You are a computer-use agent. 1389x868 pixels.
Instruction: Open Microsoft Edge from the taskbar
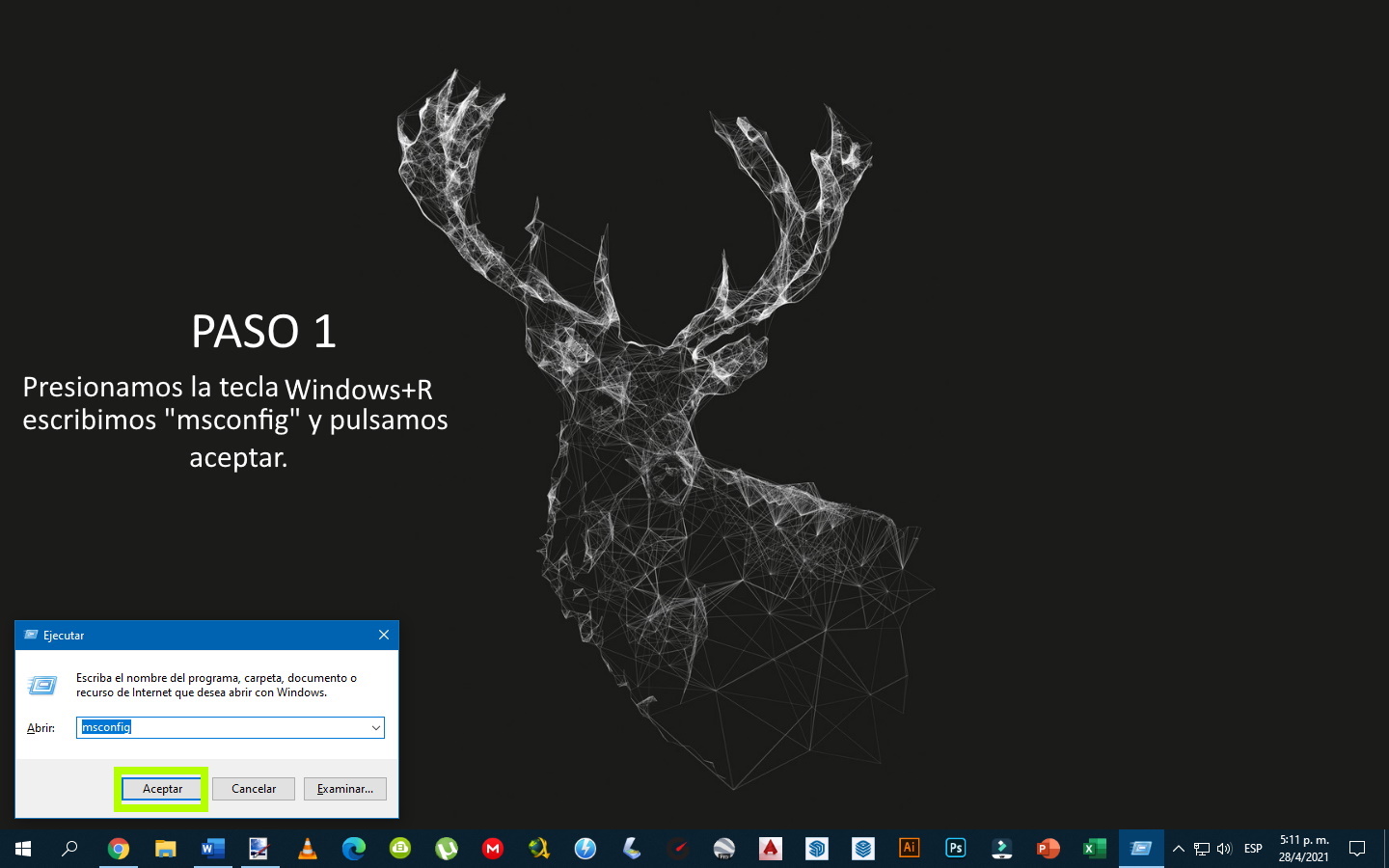(353, 849)
